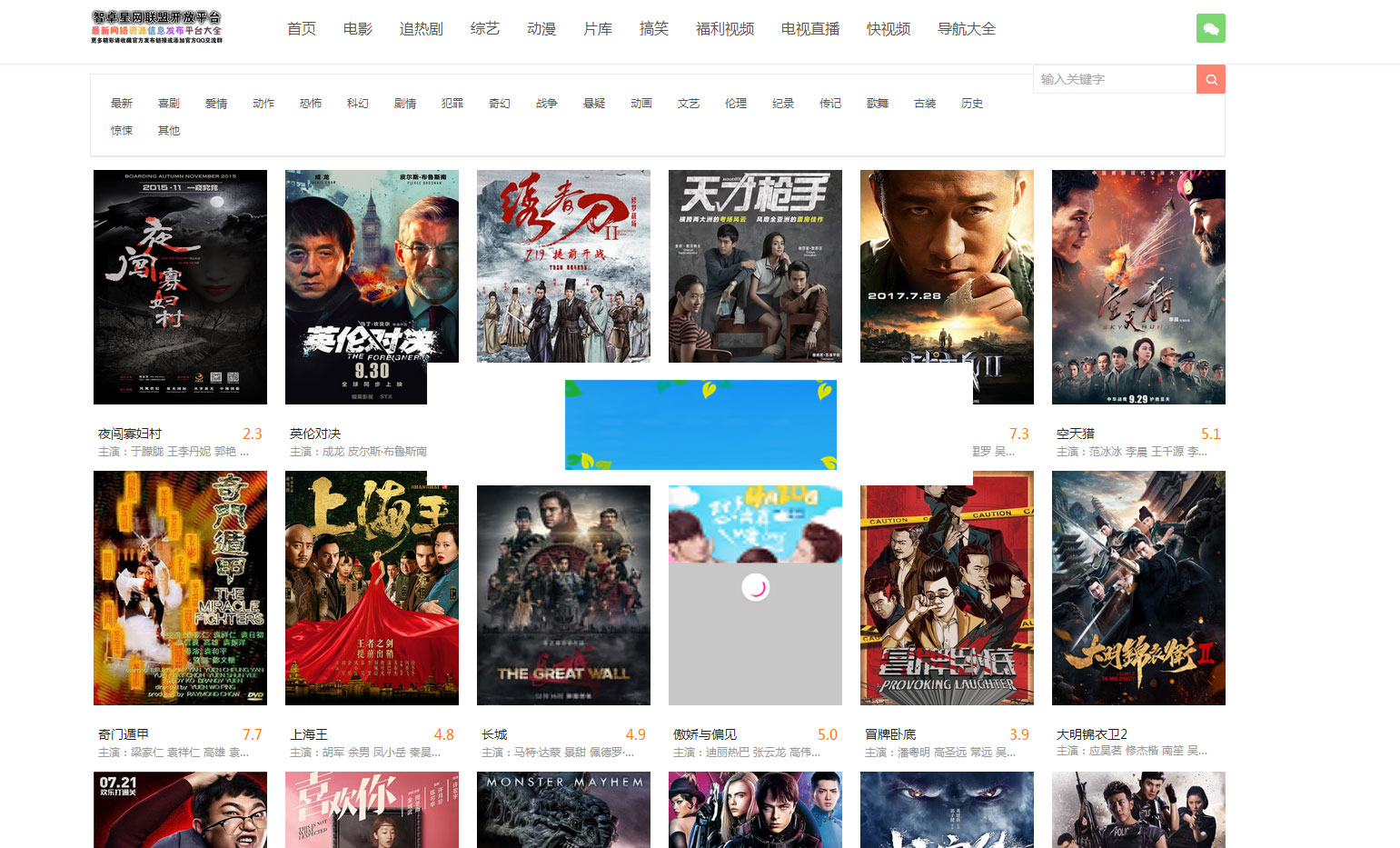Screen dimensions: 1400x848
Task: Select the 最新 sorting option
Action: 122,103
